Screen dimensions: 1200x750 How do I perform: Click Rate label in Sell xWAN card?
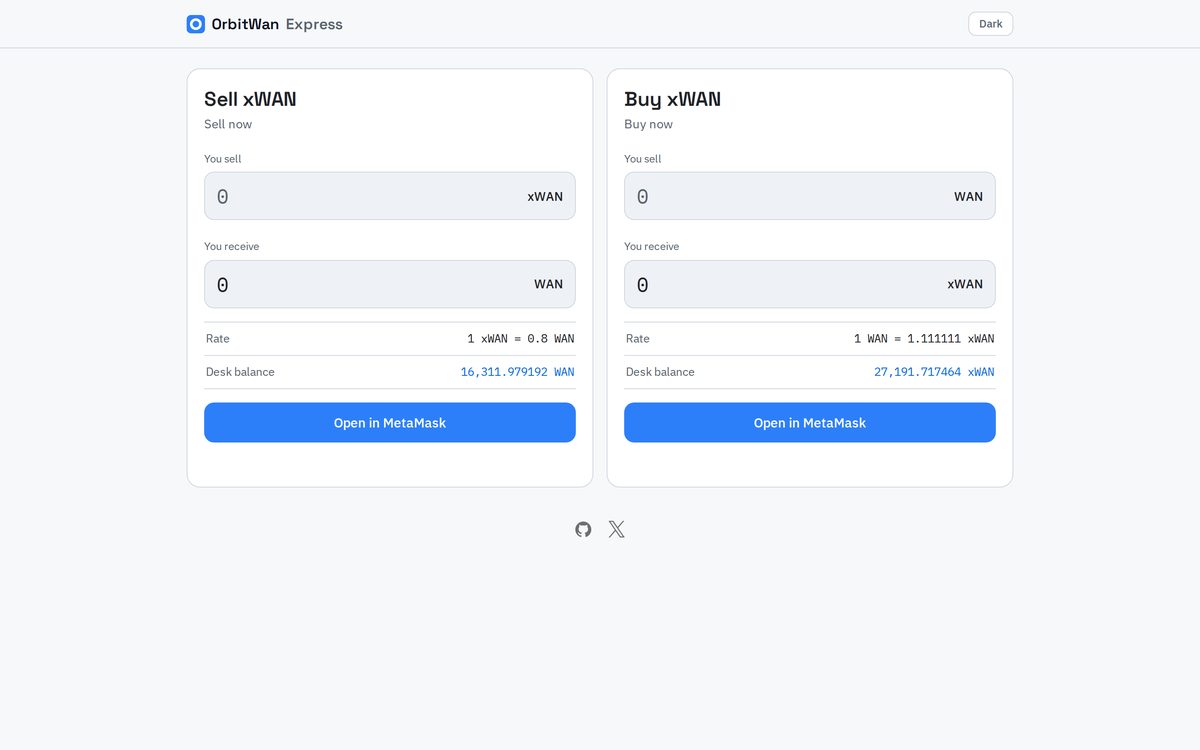[x=218, y=339]
